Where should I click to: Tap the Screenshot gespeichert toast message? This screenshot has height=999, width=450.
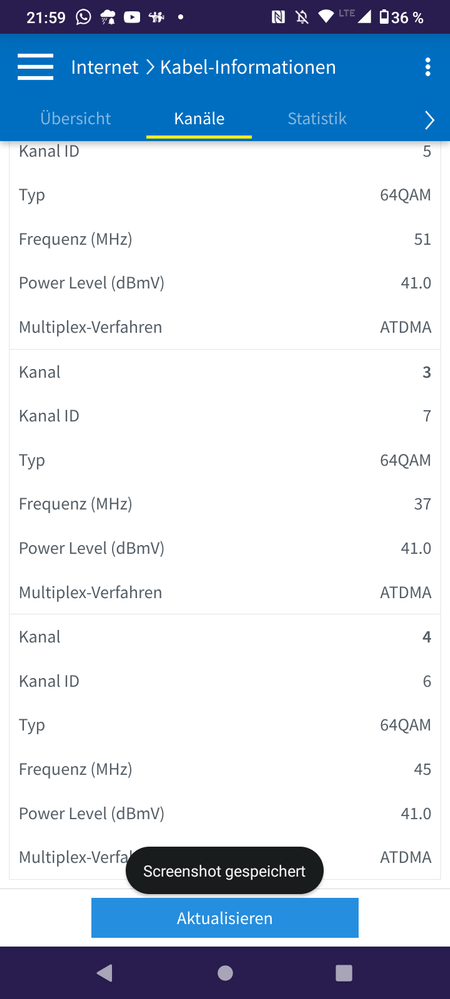(224, 871)
